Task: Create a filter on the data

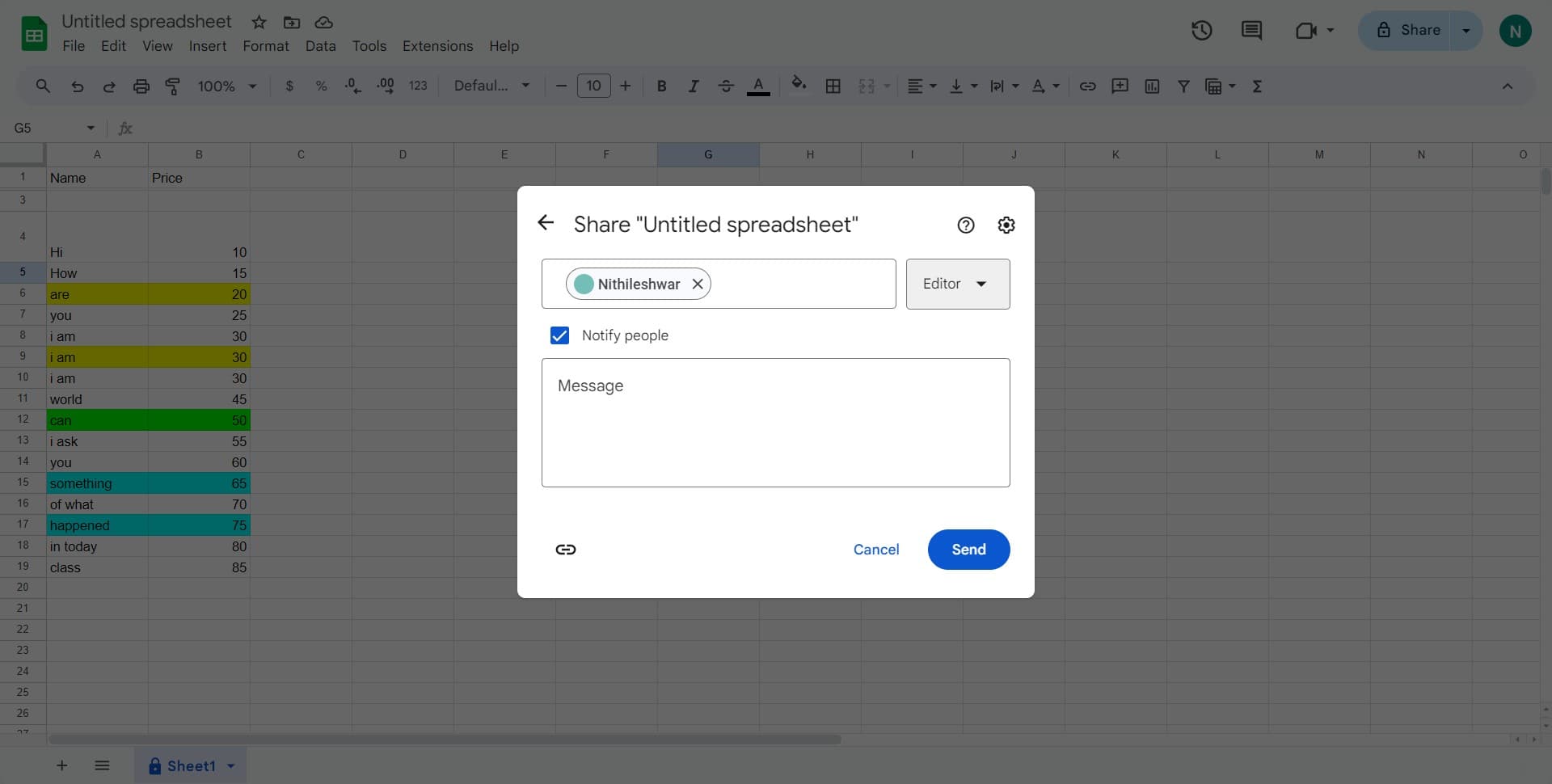Action: coord(1183,86)
